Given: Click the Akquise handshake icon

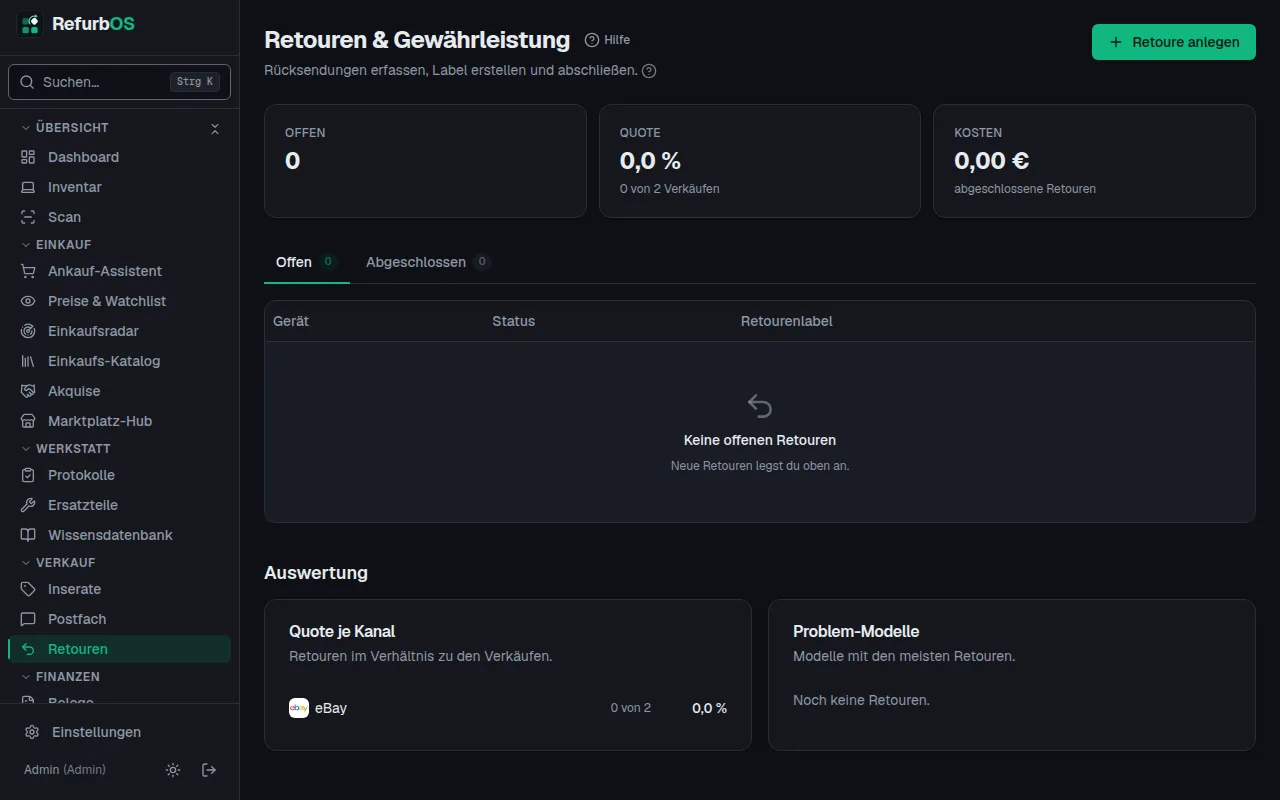Looking at the screenshot, I should pos(28,391).
